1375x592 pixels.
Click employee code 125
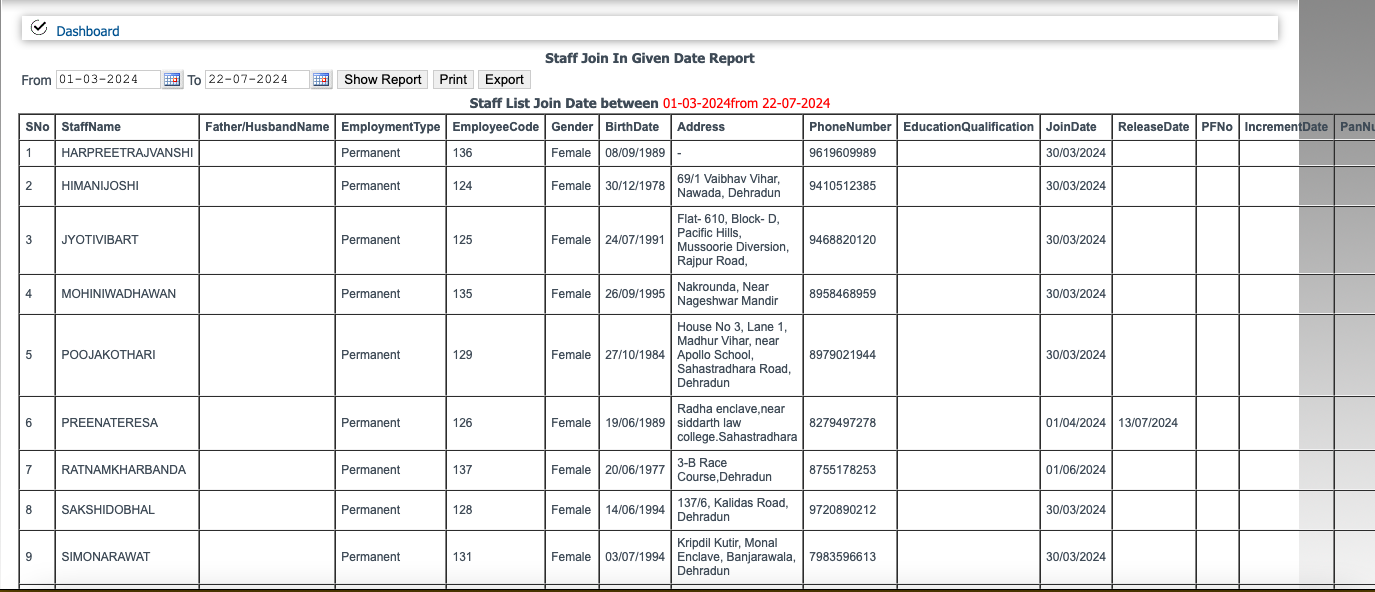pos(462,240)
